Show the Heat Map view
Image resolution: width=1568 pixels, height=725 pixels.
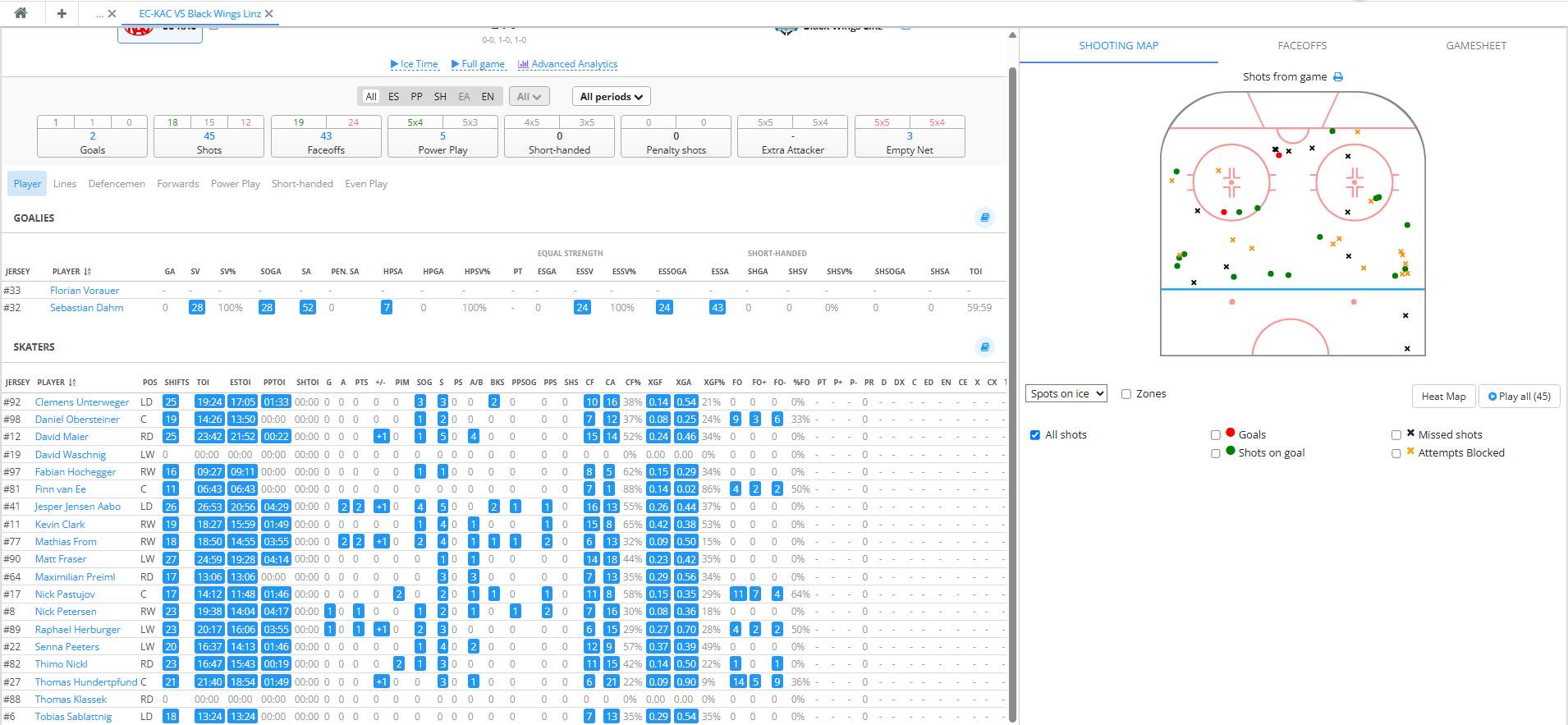[x=1443, y=397]
